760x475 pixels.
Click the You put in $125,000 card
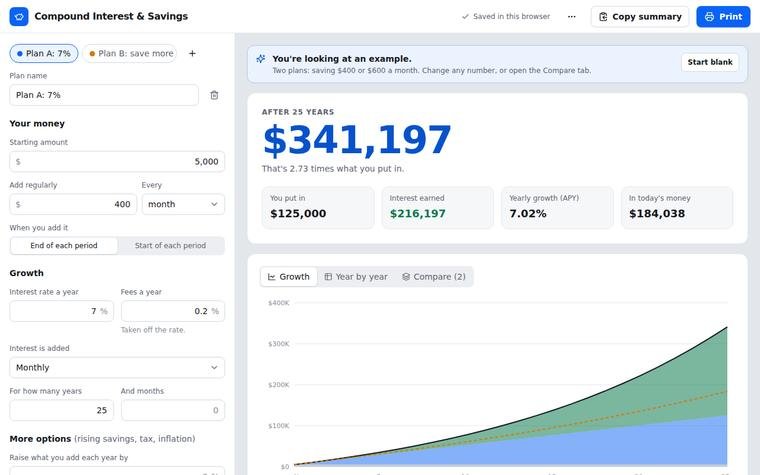click(x=318, y=207)
